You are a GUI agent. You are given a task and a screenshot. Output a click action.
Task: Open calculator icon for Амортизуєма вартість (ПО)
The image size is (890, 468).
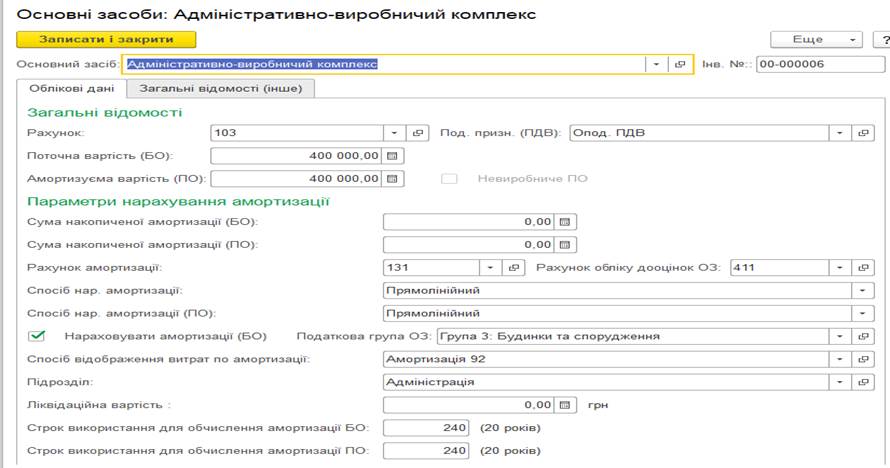point(393,179)
